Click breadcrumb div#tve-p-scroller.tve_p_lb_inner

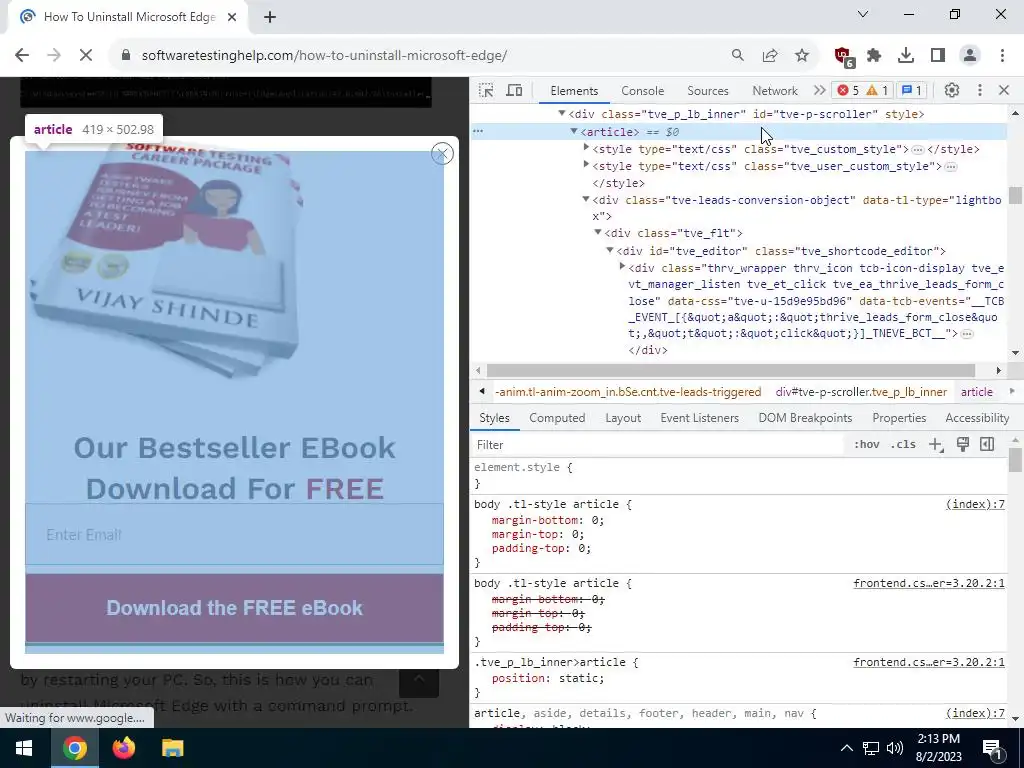pyautogui.click(x=861, y=392)
